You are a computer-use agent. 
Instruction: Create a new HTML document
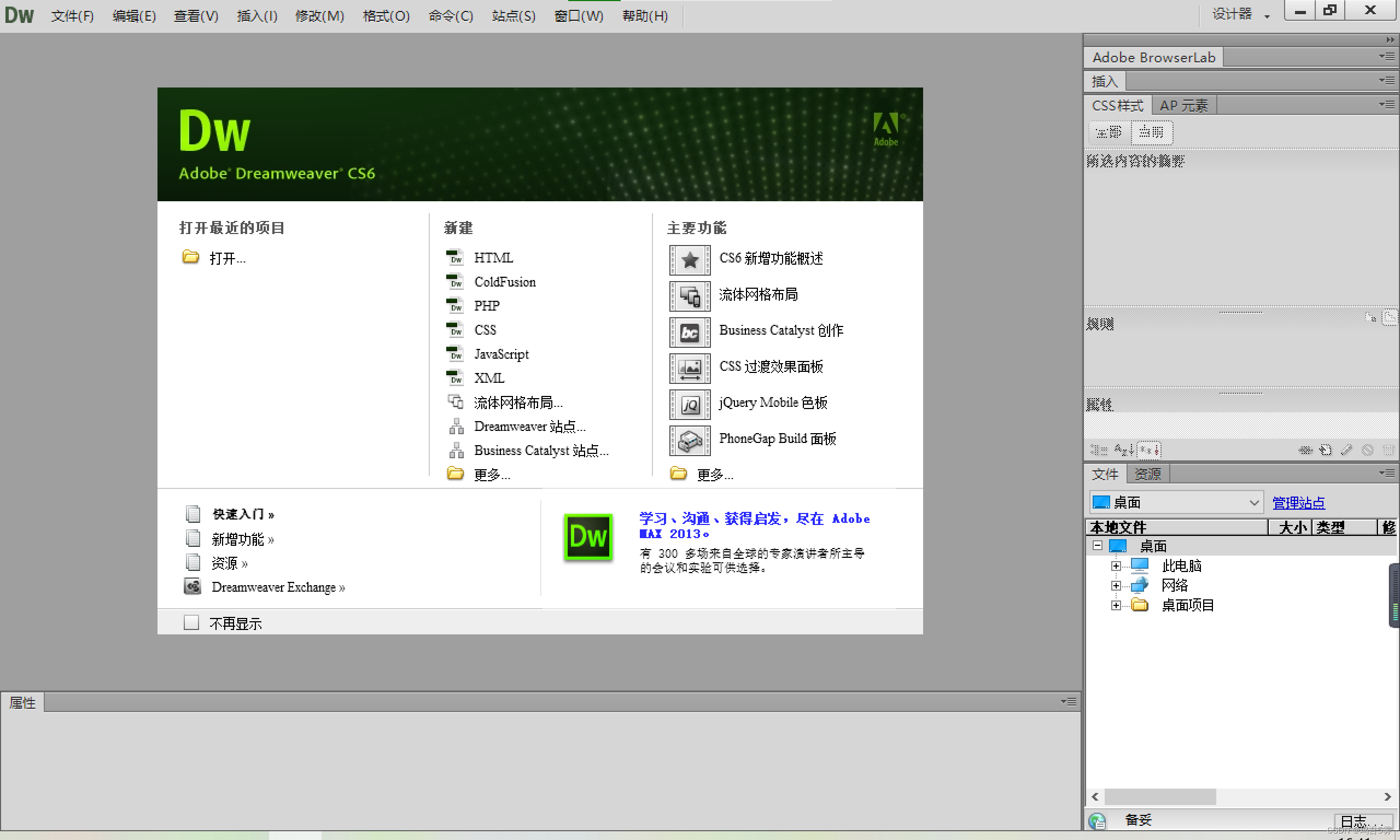pyautogui.click(x=493, y=258)
